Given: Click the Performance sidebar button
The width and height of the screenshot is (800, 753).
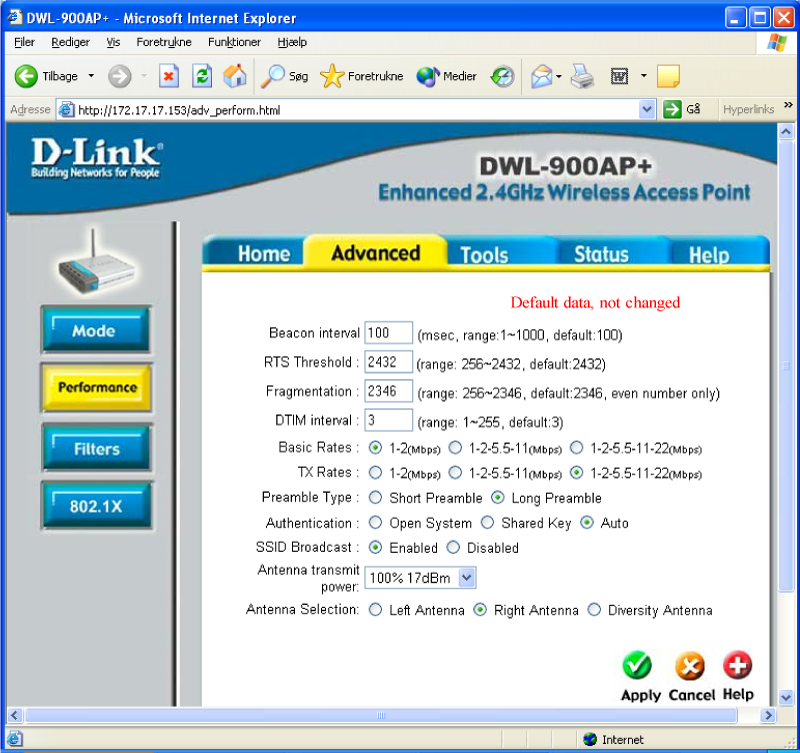Looking at the screenshot, I should pyautogui.click(x=96, y=387).
